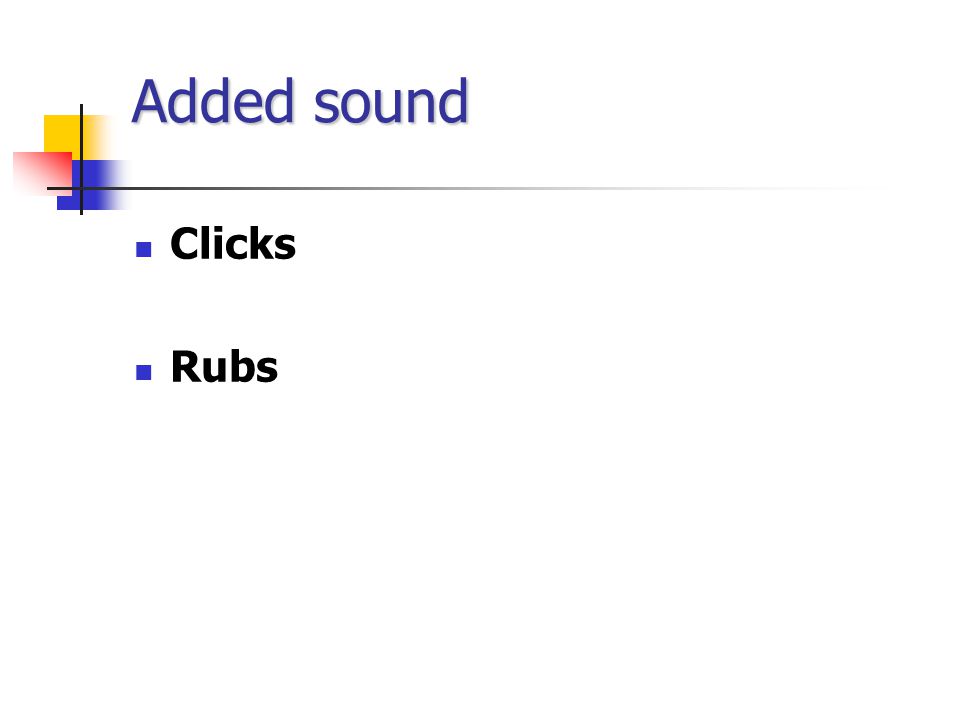Click where the black lines cross
The width and height of the screenshot is (960, 720).
pos(81,188)
